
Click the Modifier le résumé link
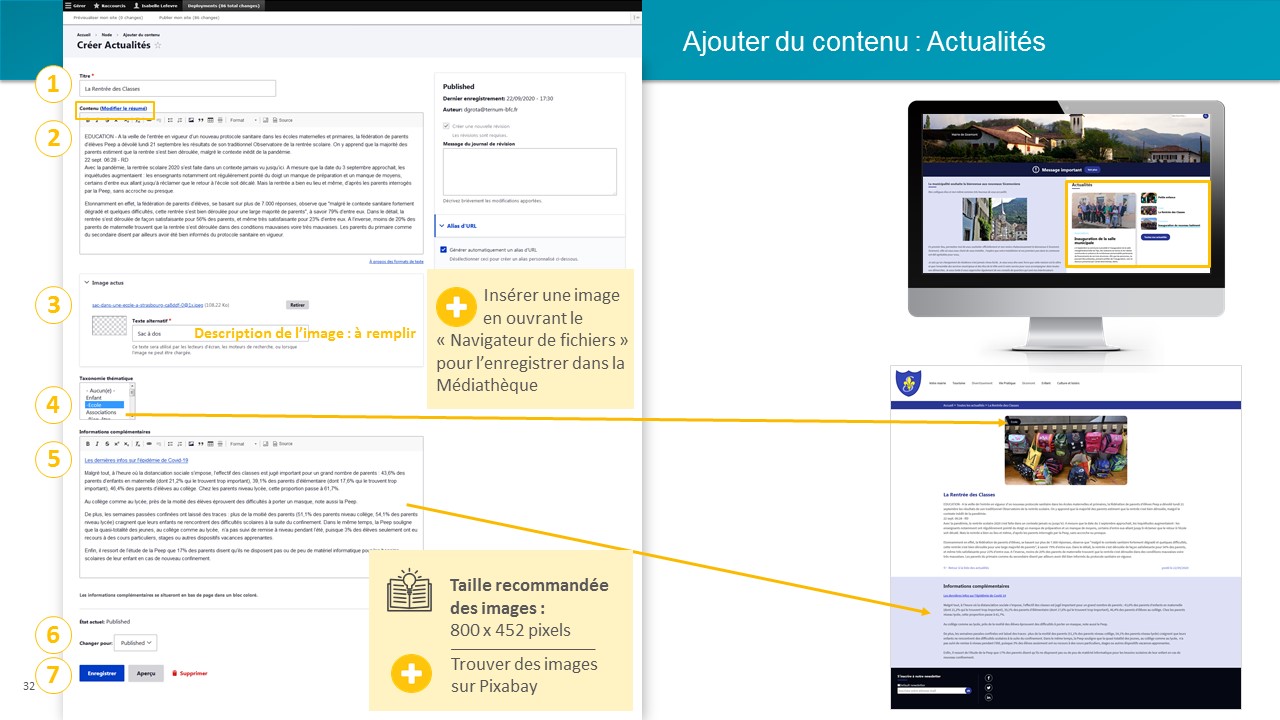[x=125, y=107]
